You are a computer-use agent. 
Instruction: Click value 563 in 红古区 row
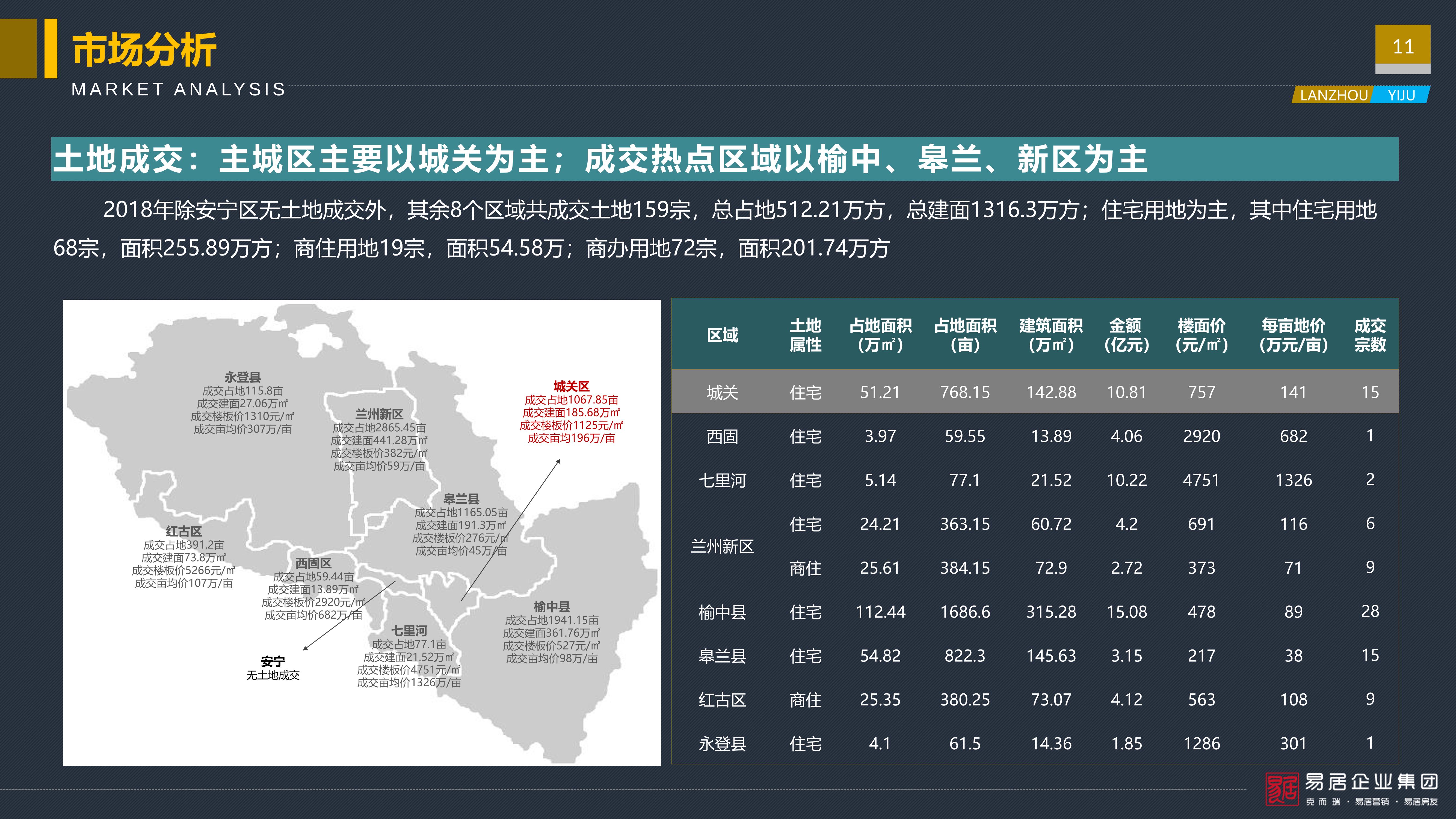pos(1202,700)
